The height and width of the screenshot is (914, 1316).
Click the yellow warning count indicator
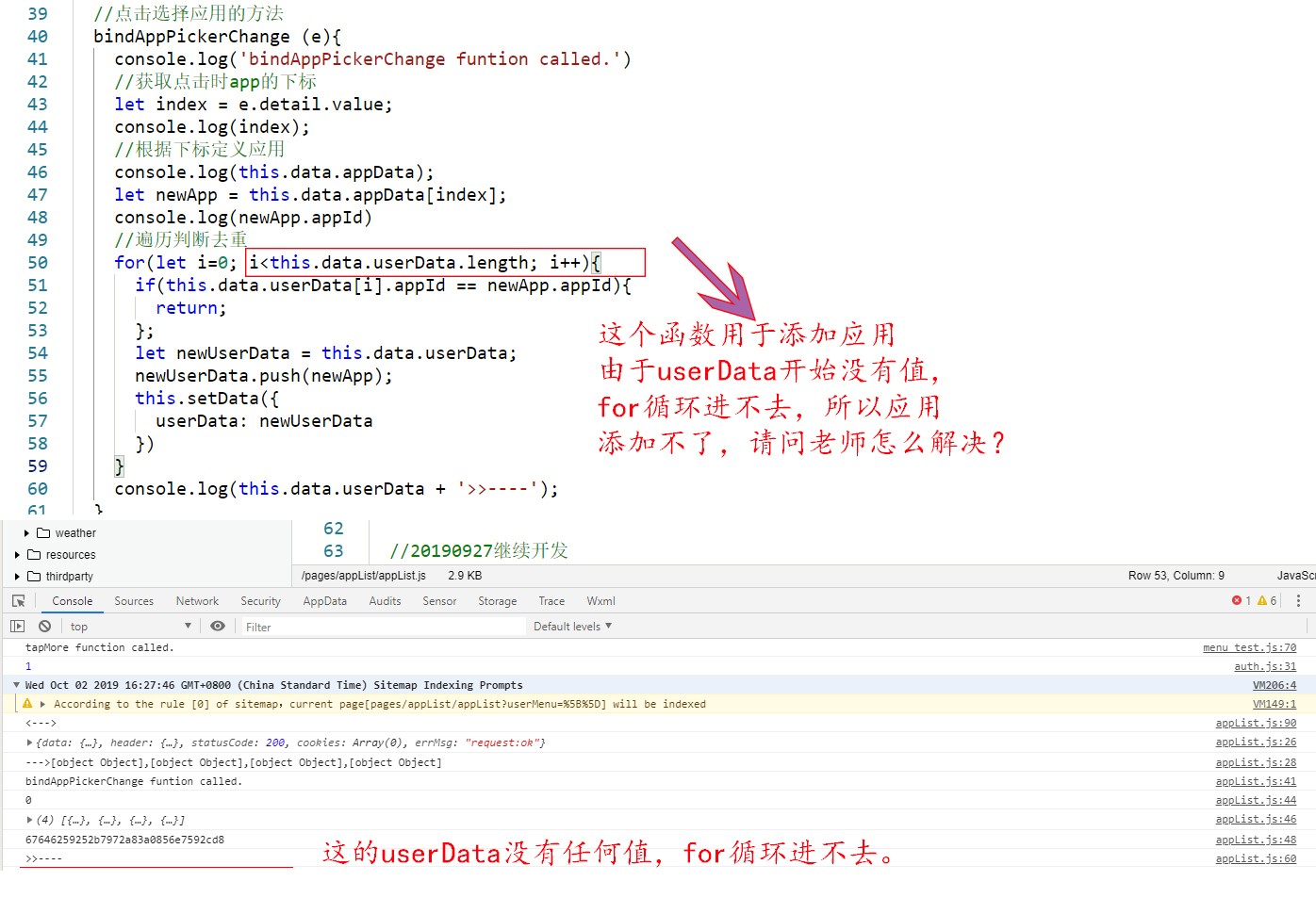1267,600
